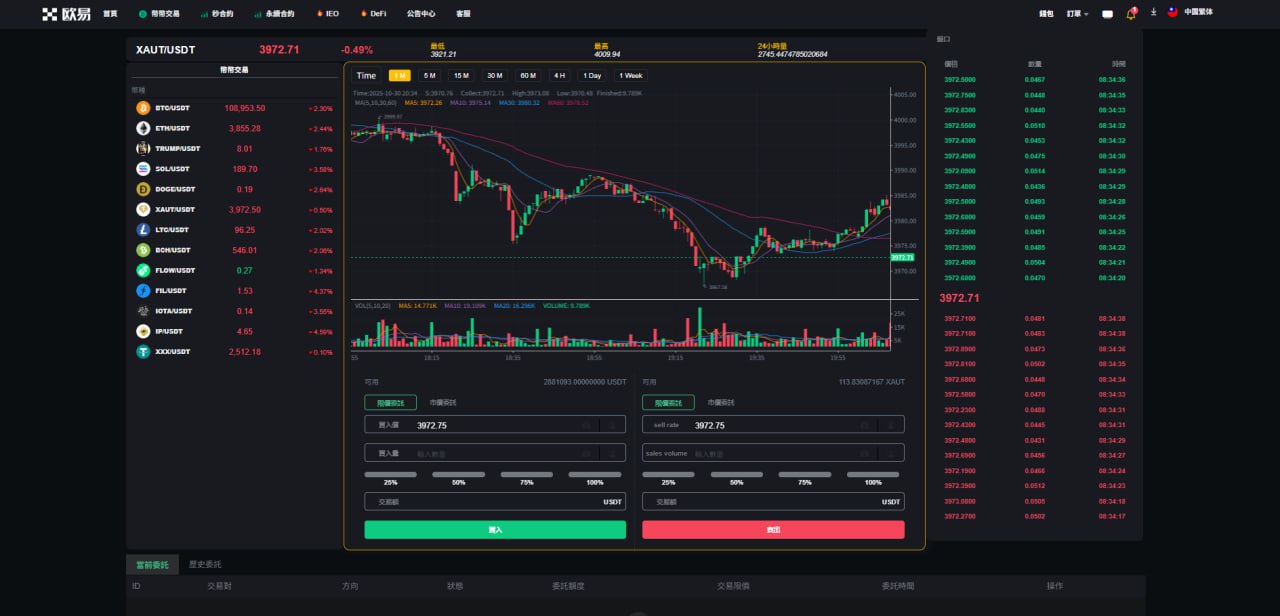Click the Dogecoin icon for DOGE/USDT
The image size is (1280, 616).
(x=143, y=189)
